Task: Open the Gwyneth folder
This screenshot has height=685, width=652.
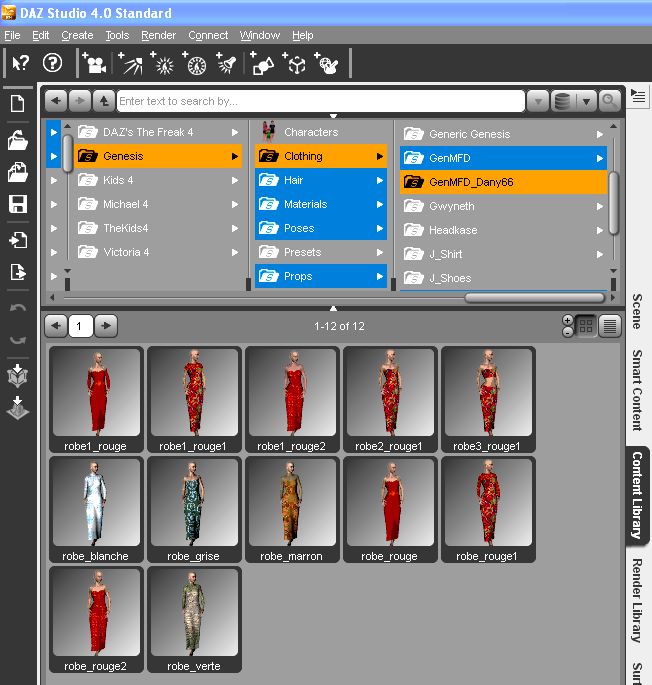Action: point(503,206)
